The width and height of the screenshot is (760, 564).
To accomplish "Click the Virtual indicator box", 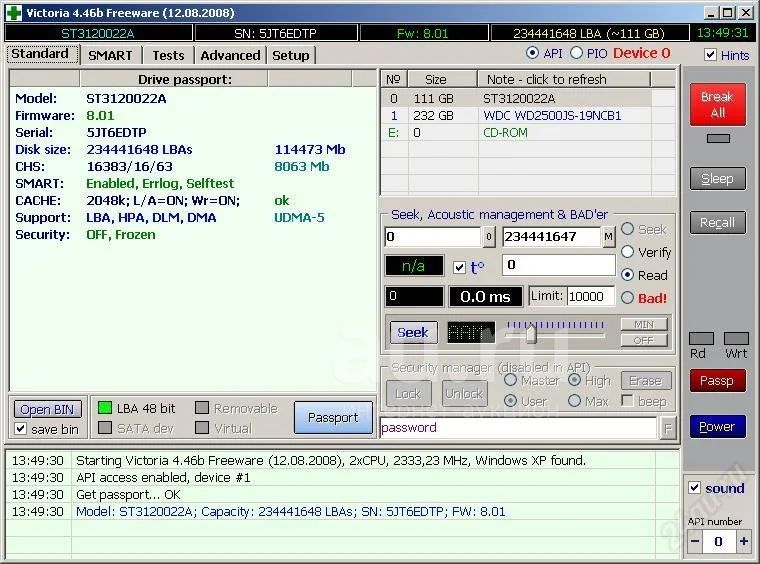I will tap(202, 428).
